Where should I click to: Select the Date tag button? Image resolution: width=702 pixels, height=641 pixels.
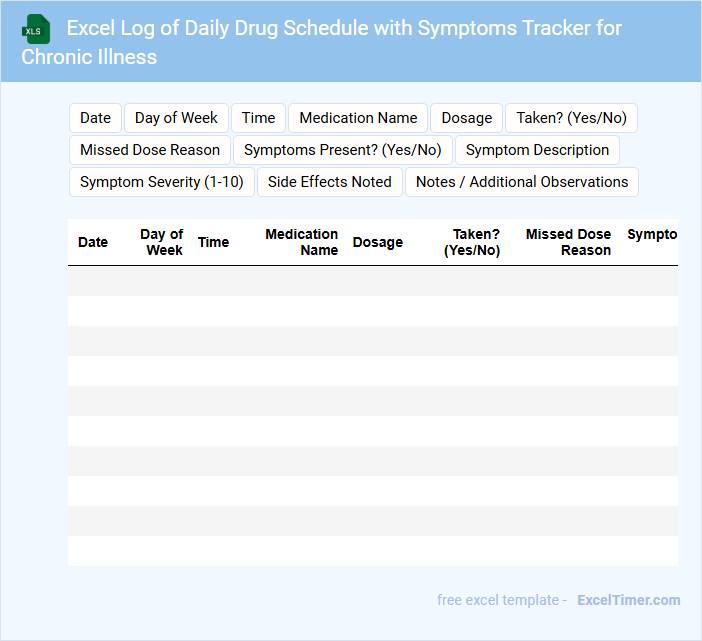pyautogui.click(x=95, y=118)
